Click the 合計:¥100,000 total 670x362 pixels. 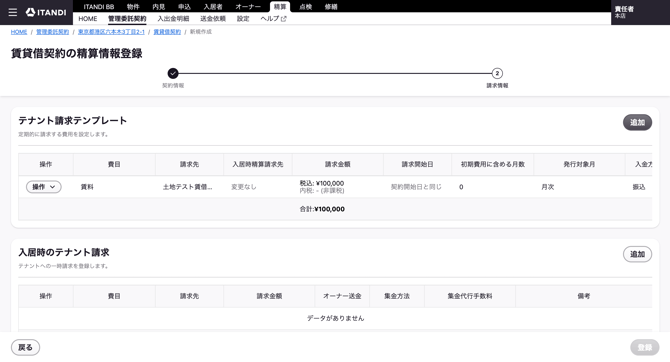[322, 209]
